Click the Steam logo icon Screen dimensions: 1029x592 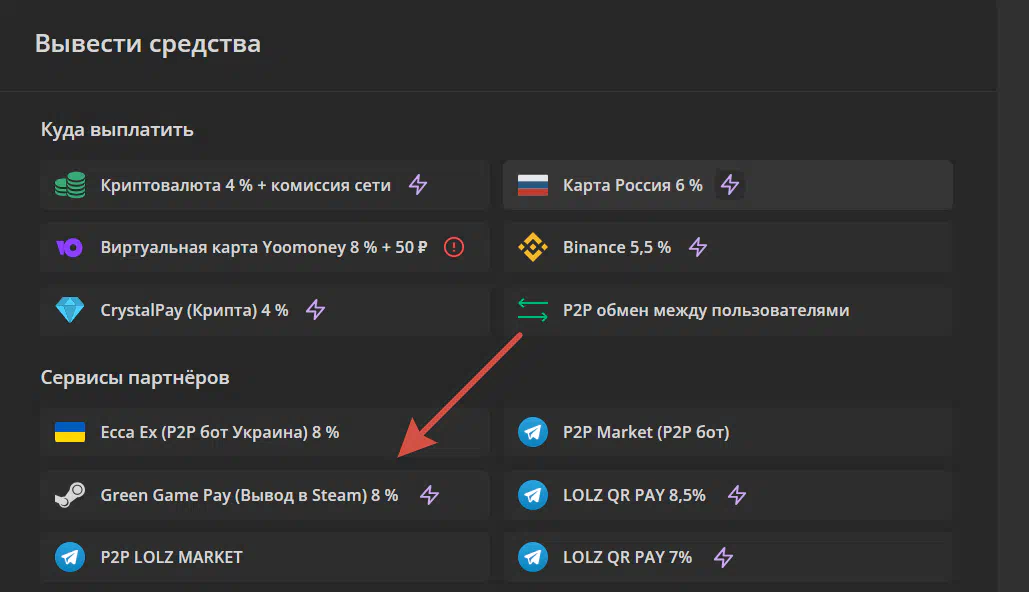point(70,495)
